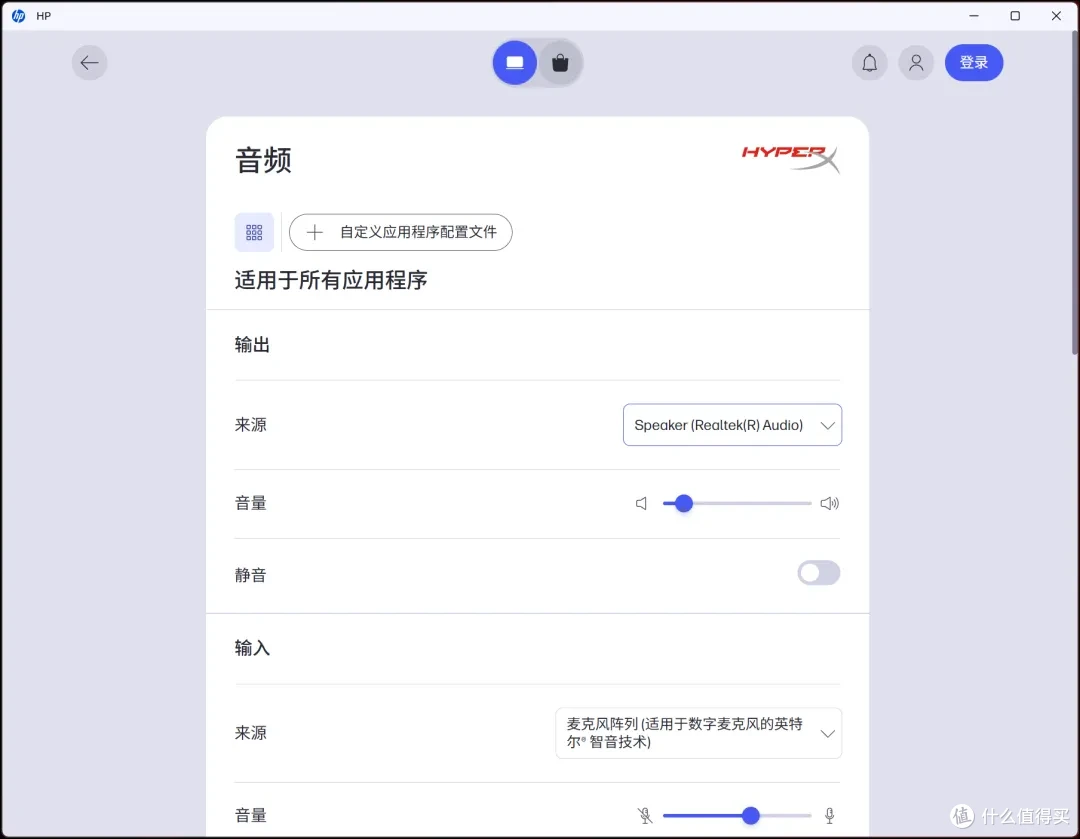
Task: Open the user account icon
Action: pos(916,63)
